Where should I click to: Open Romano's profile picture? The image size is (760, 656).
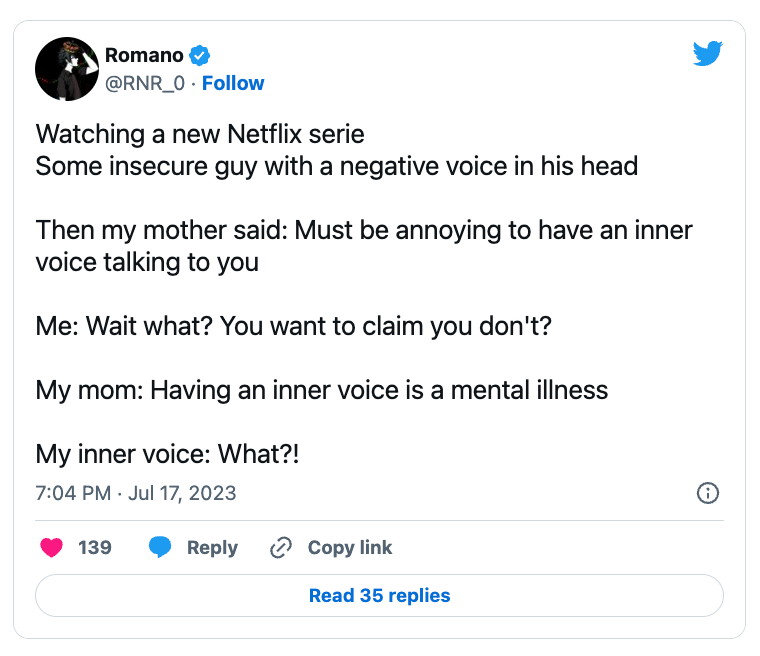point(65,70)
